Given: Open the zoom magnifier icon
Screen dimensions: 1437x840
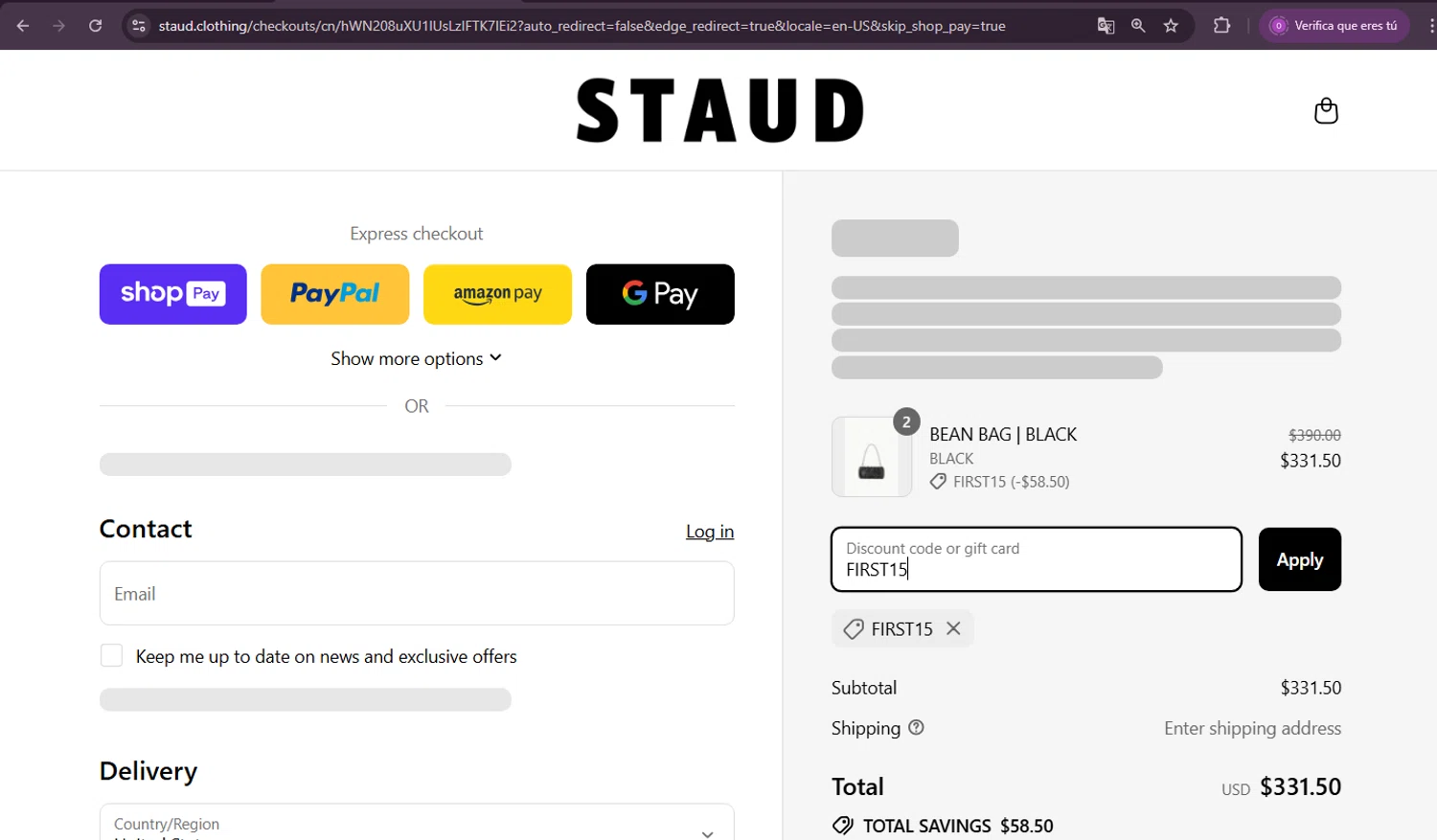Looking at the screenshot, I should 1138,26.
